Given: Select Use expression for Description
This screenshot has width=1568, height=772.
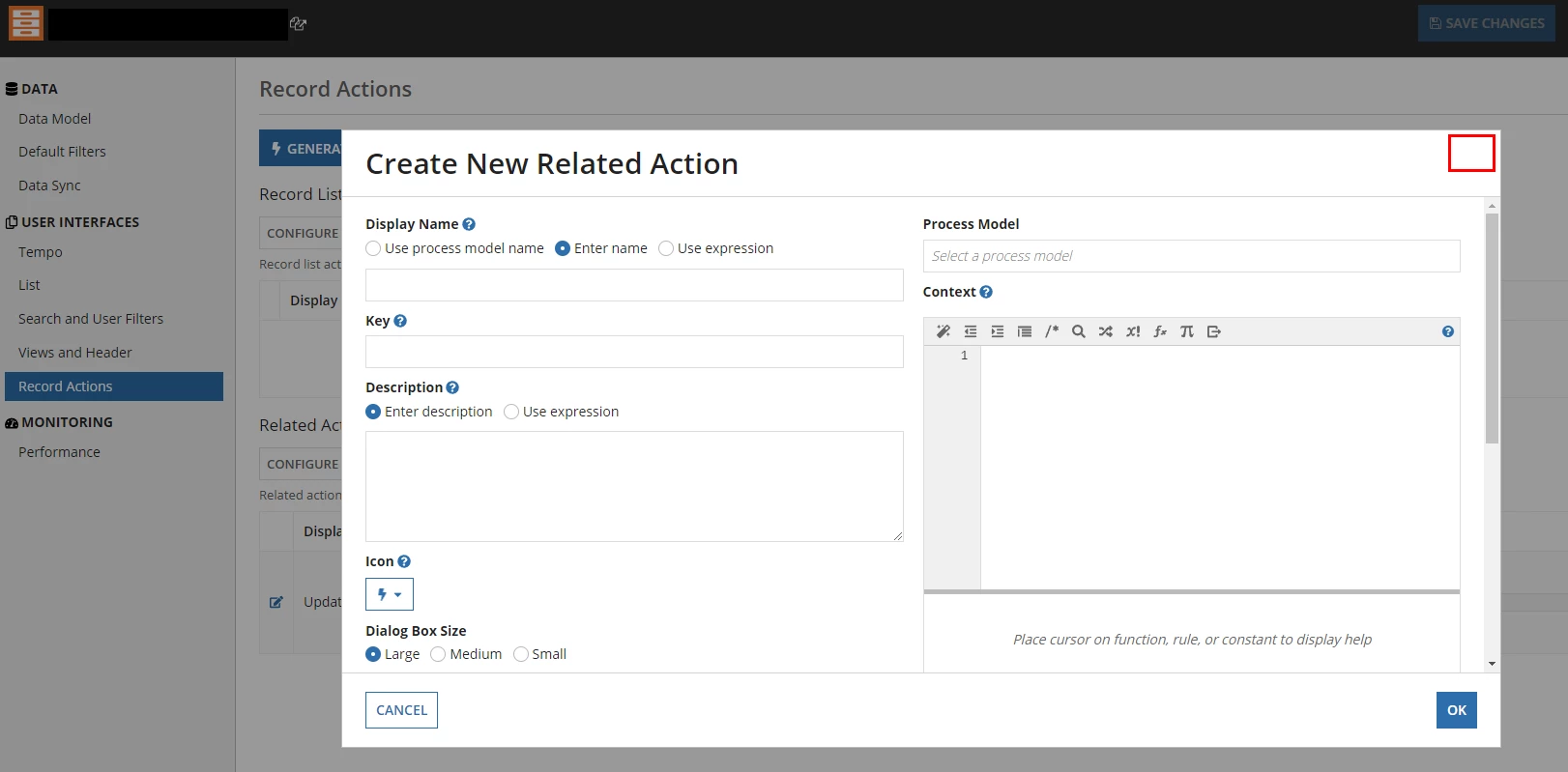Looking at the screenshot, I should point(511,412).
